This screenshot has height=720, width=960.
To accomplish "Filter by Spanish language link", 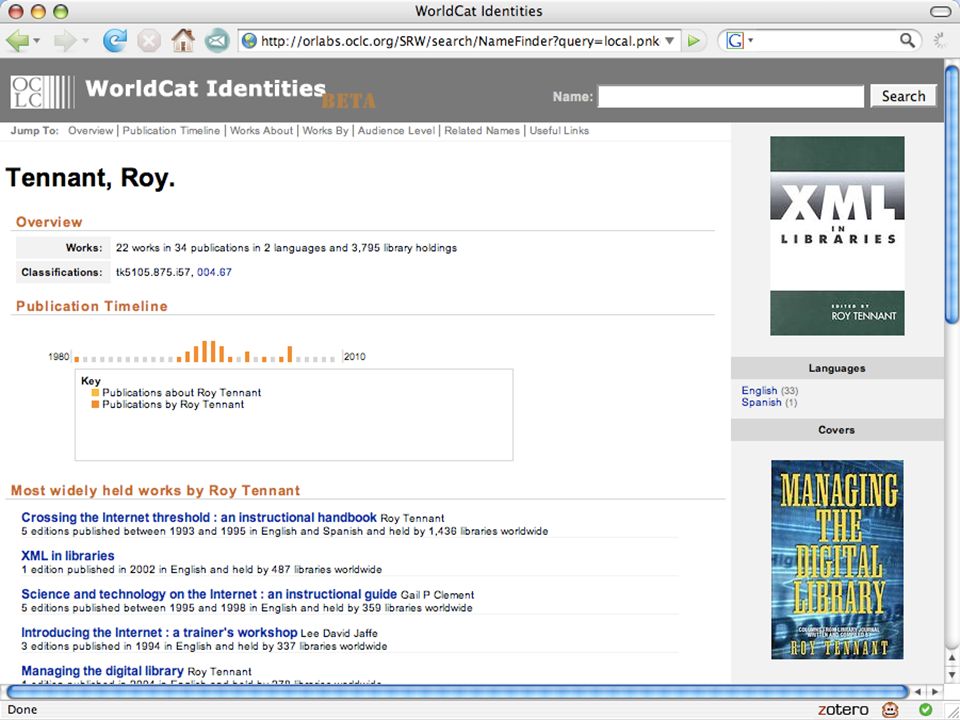I will click(761, 402).
